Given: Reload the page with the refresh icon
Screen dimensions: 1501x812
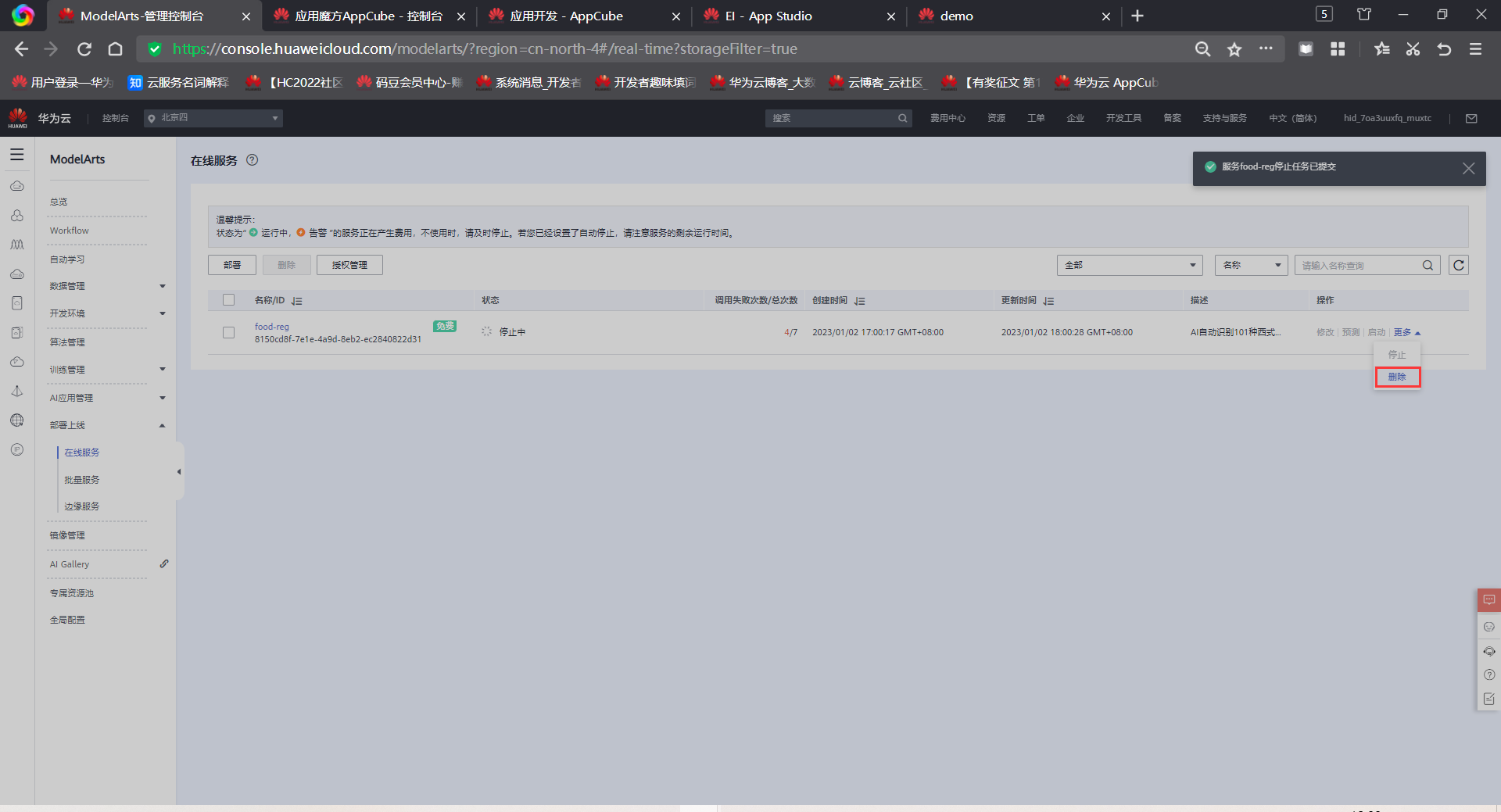Looking at the screenshot, I should point(84,49).
